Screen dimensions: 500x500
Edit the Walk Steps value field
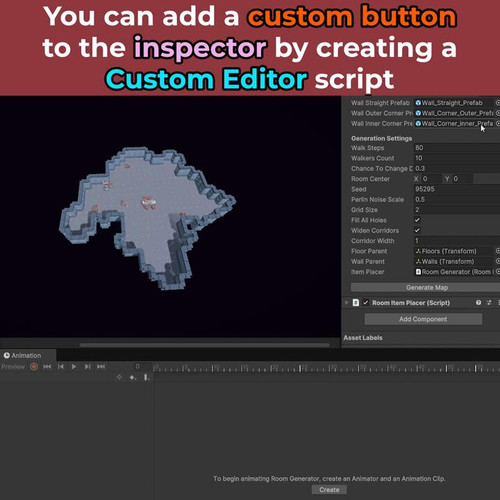[457, 148]
